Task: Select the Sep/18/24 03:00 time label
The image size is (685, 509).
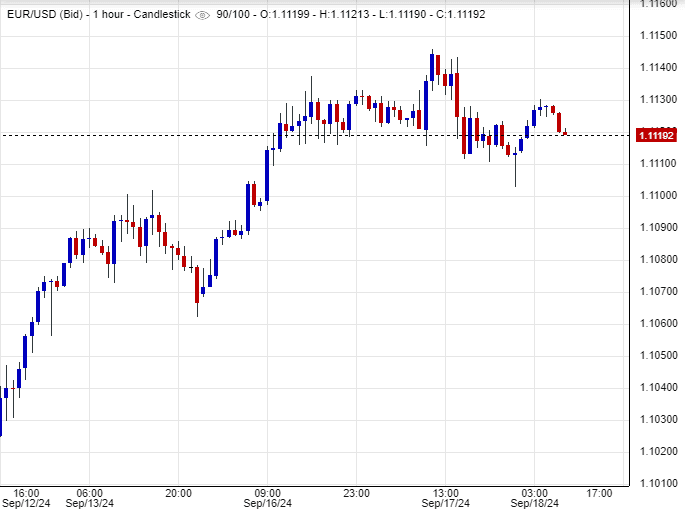Action: point(533,498)
